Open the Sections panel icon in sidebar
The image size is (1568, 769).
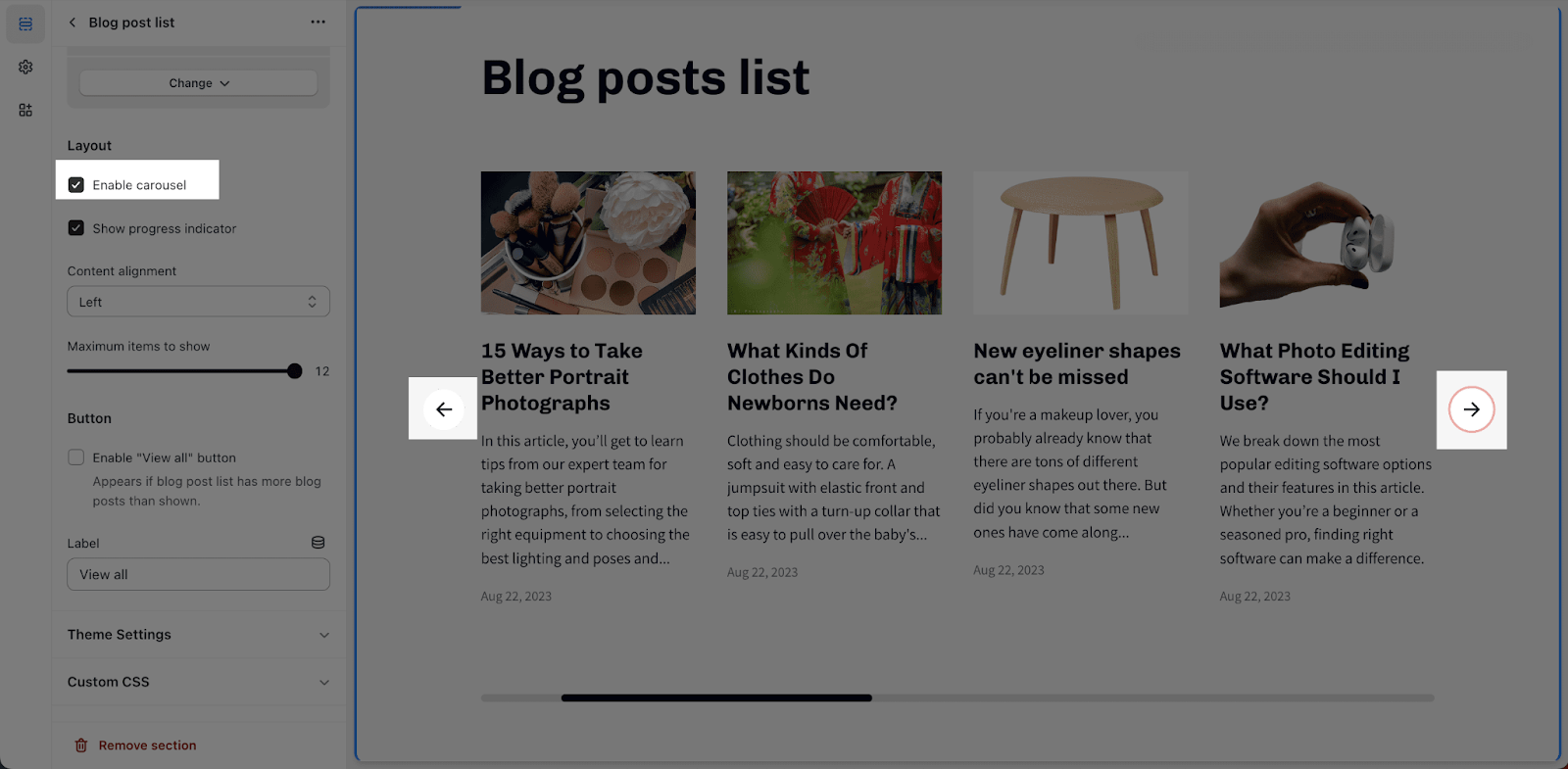pos(25,24)
